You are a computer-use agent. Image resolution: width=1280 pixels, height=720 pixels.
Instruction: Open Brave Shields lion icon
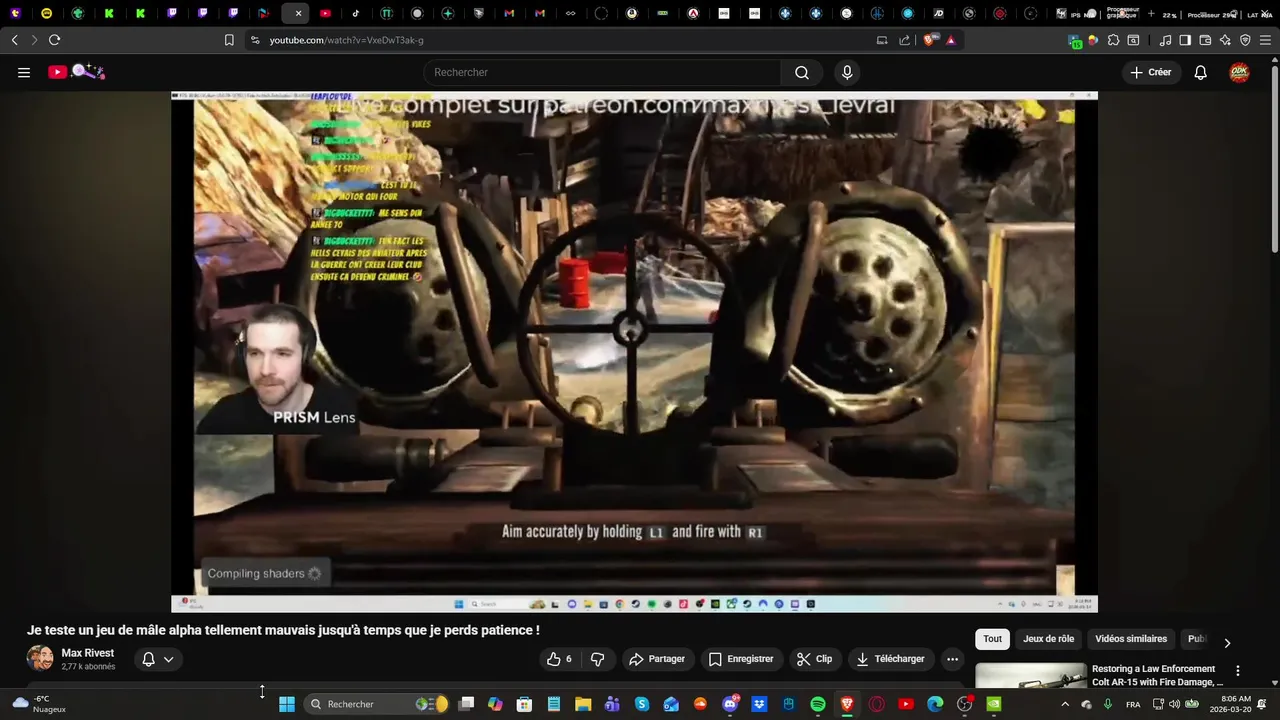[x=930, y=40]
